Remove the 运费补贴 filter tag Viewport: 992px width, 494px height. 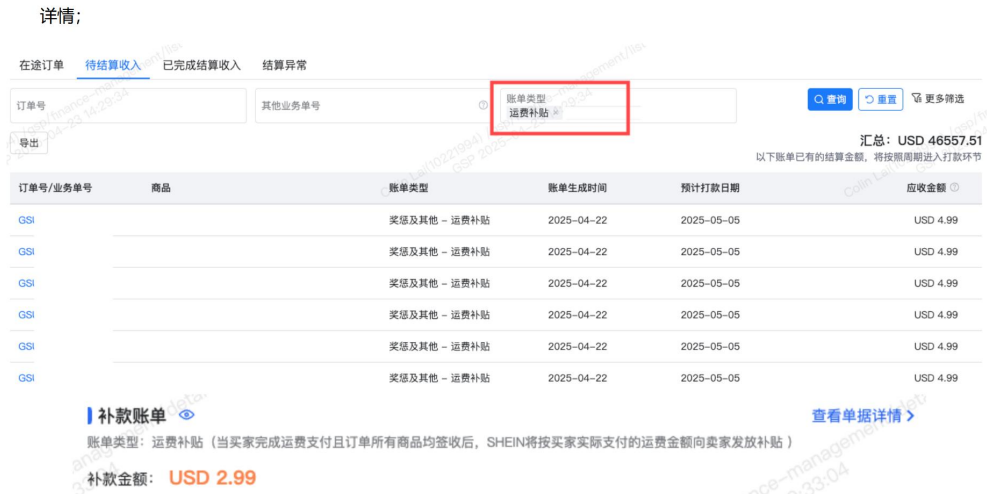(x=557, y=113)
